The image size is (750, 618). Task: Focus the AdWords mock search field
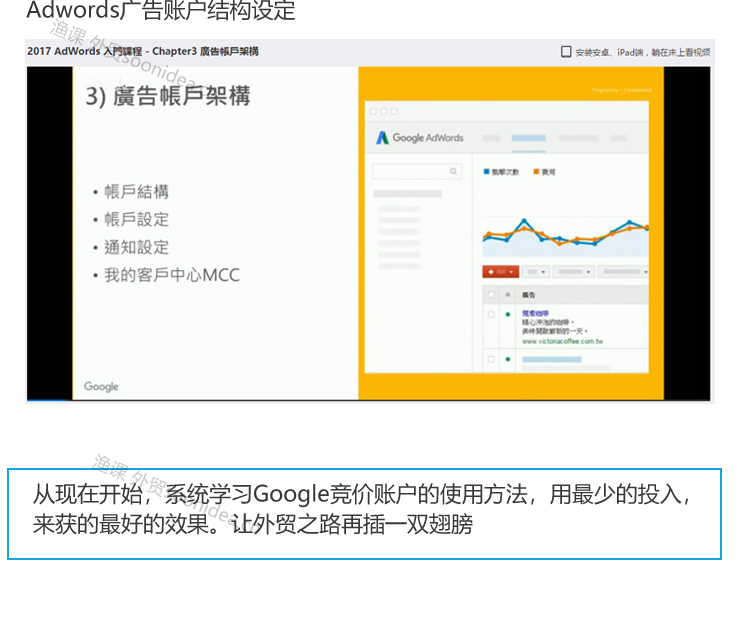417,171
